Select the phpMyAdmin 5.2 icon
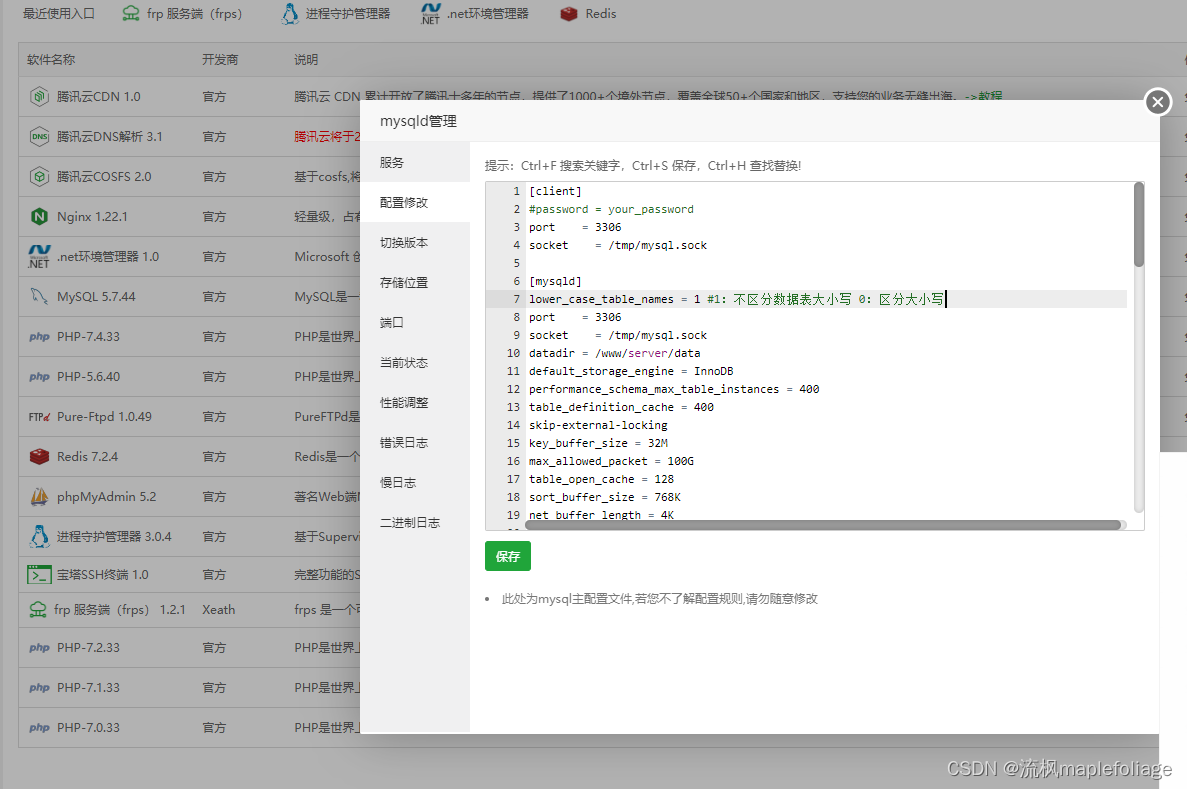This screenshot has width=1187, height=789. click(40, 496)
